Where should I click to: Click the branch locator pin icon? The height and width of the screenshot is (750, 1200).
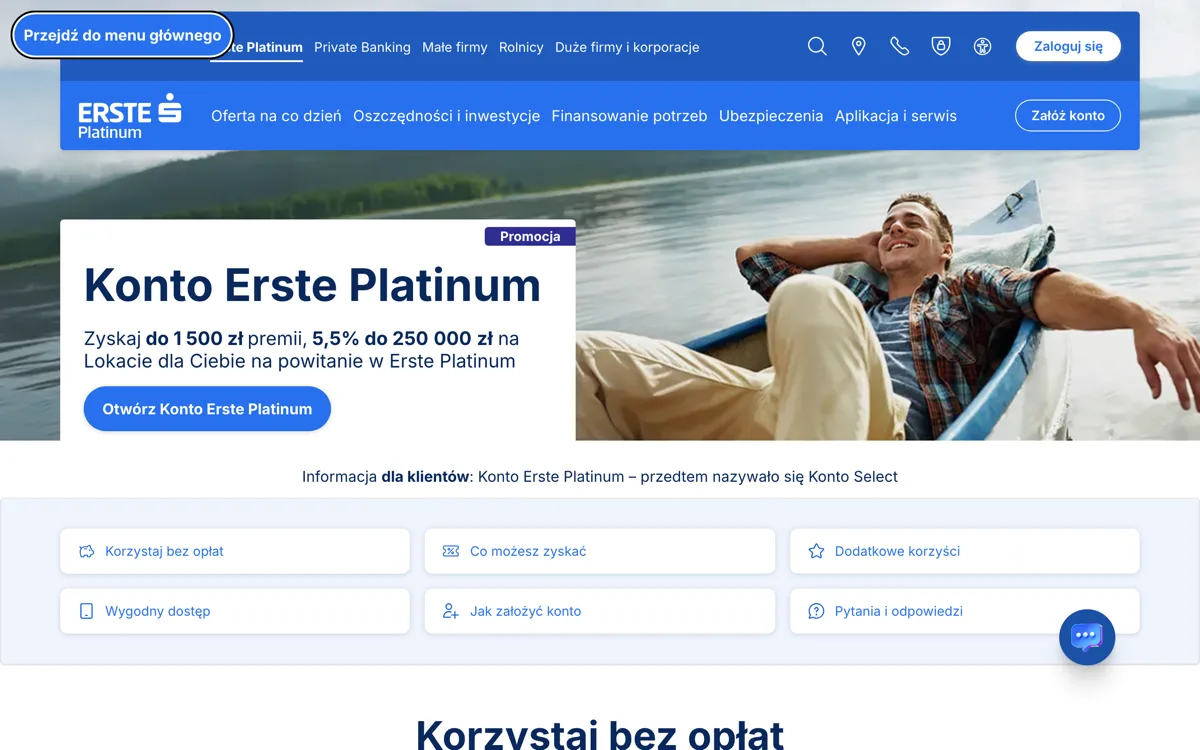pyautogui.click(x=858, y=46)
